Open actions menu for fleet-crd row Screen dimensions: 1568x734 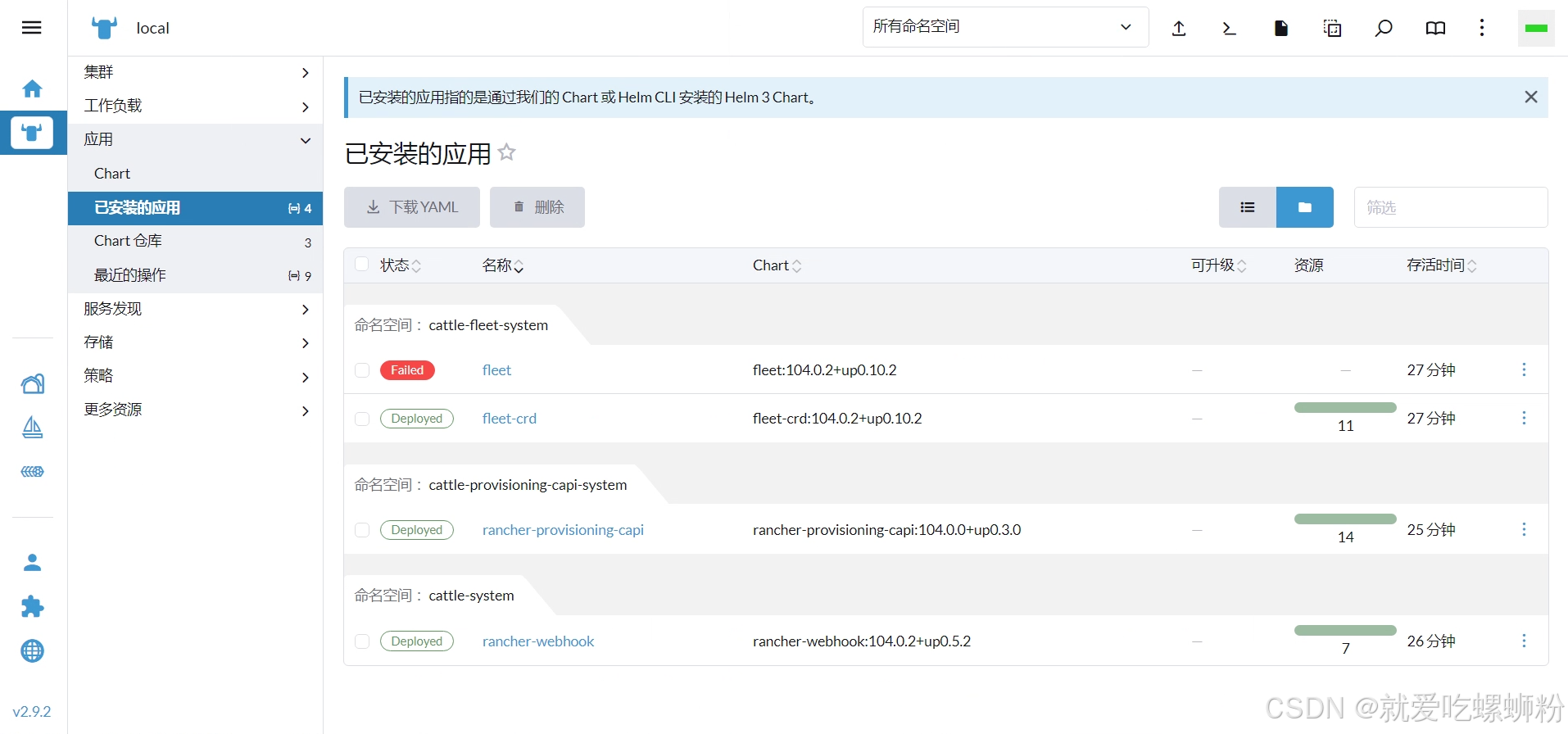coord(1524,418)
